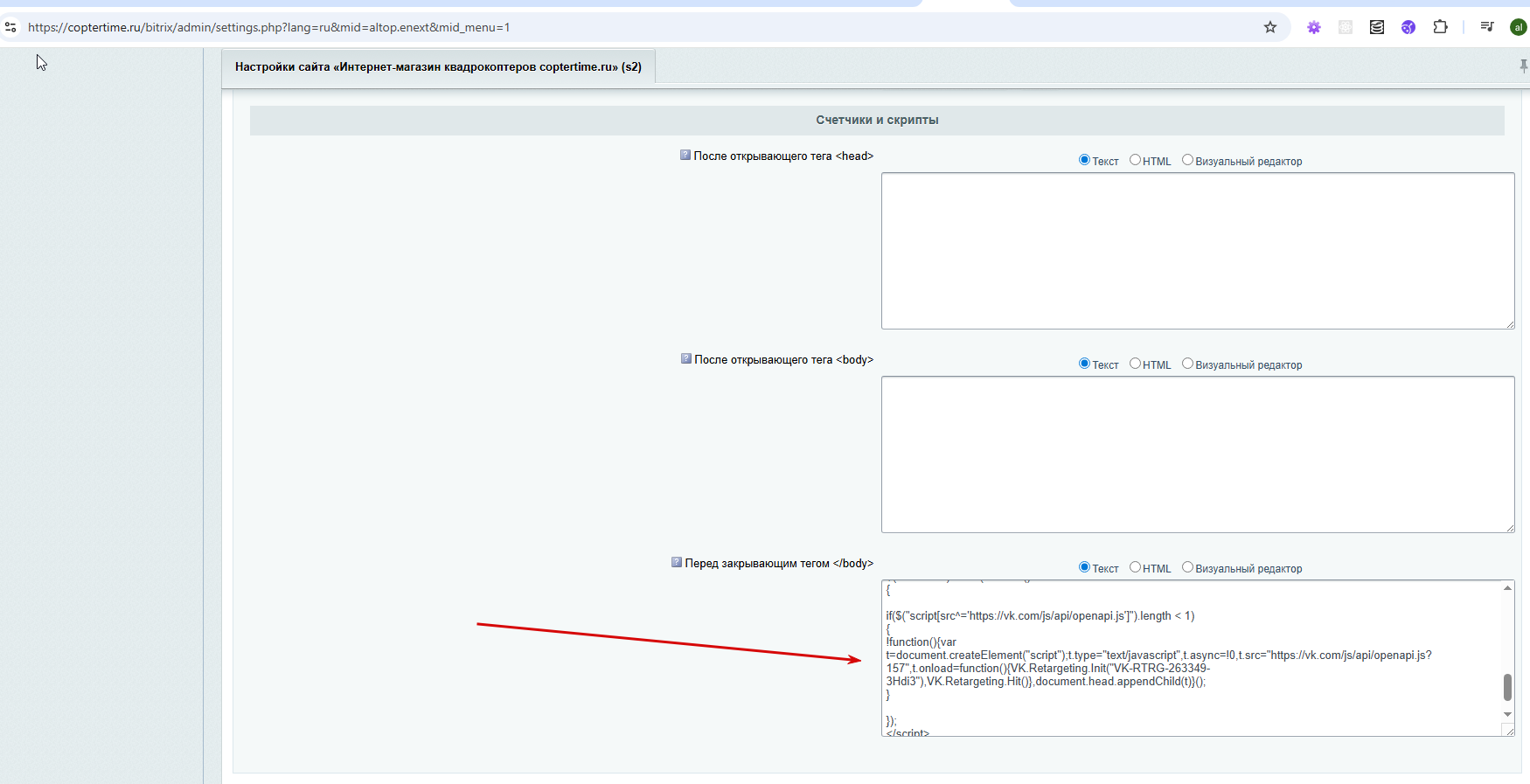Open the grey square extension icon
This screenshot has width=1530, height=784.
coord(1346,27)
